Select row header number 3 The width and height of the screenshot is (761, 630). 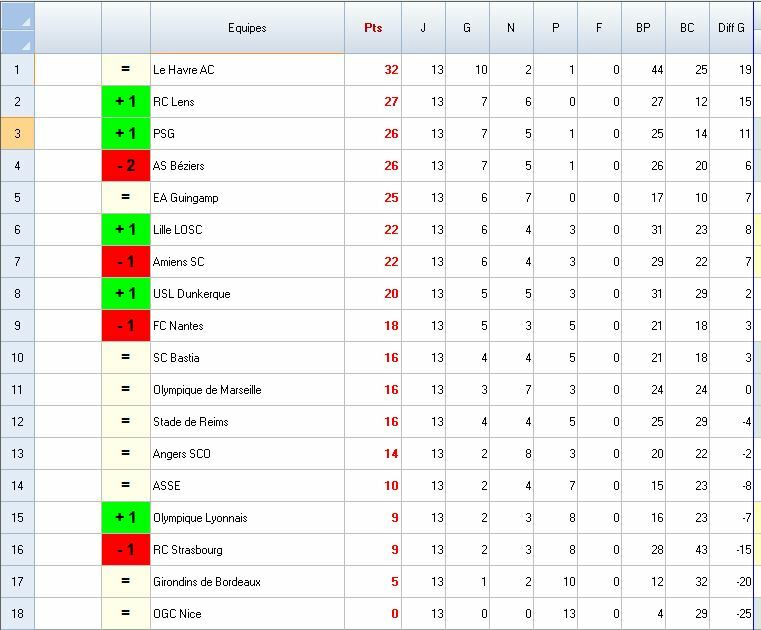(x=17, y=134)
